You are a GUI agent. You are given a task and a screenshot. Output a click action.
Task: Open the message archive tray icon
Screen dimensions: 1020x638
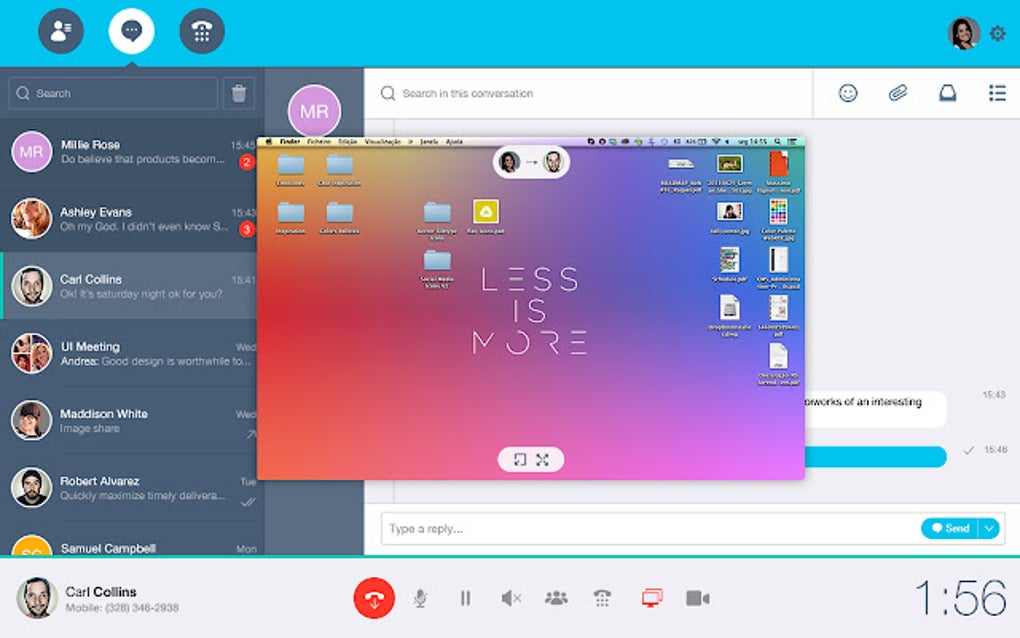[947, 93]
